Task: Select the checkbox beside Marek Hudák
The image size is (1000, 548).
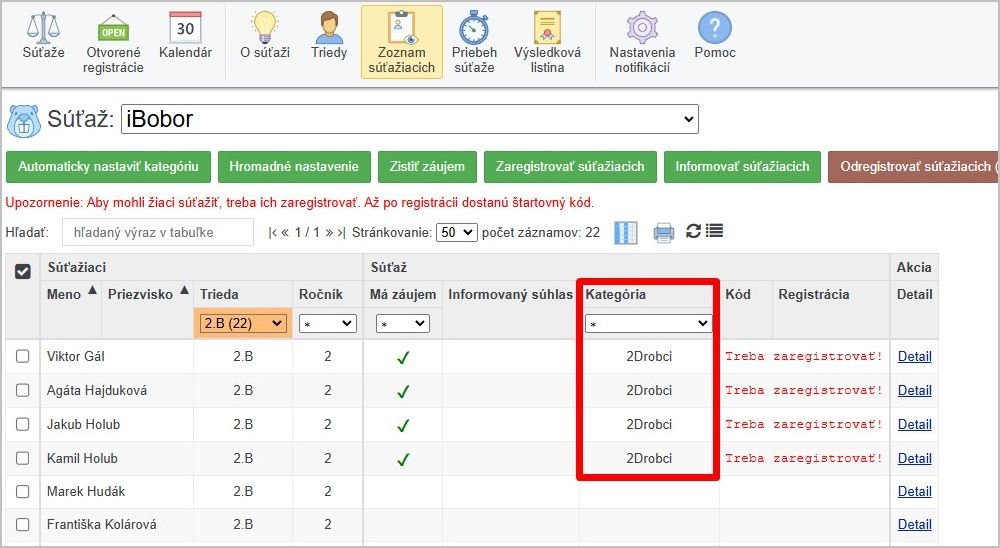Action: click(x=23, y=492)
